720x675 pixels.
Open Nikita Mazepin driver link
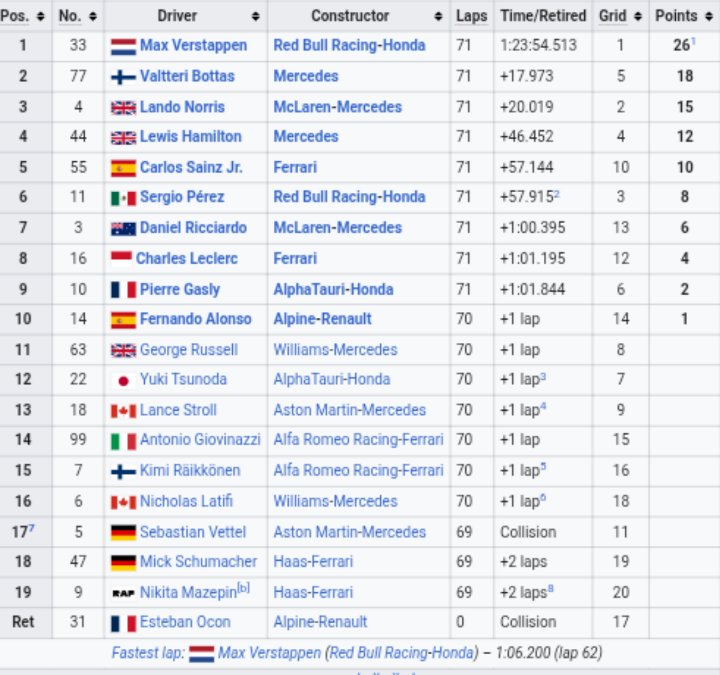pos(188,593)
